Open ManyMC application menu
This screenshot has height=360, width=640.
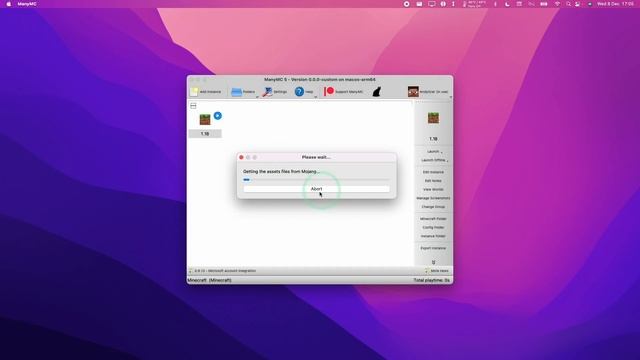pos(27,4)
